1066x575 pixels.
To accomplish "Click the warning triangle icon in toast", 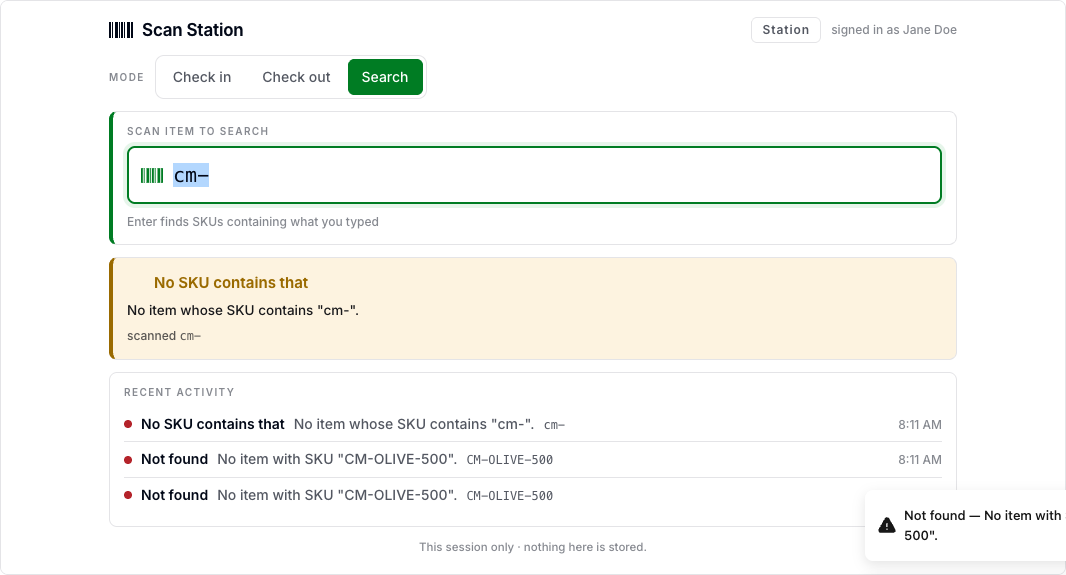I will pos(887,525).
